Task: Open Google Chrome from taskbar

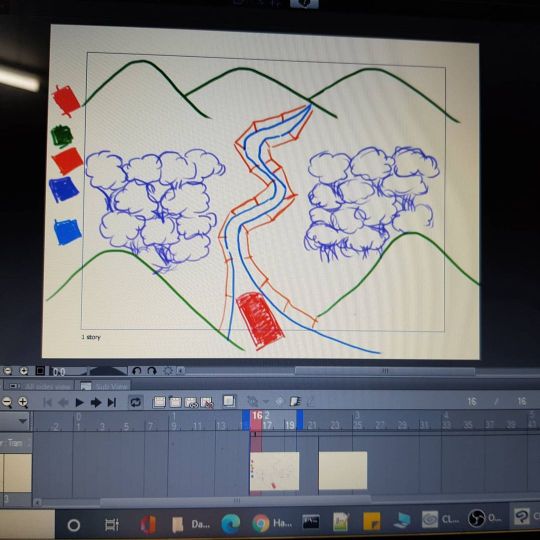Action: point(261,523)
